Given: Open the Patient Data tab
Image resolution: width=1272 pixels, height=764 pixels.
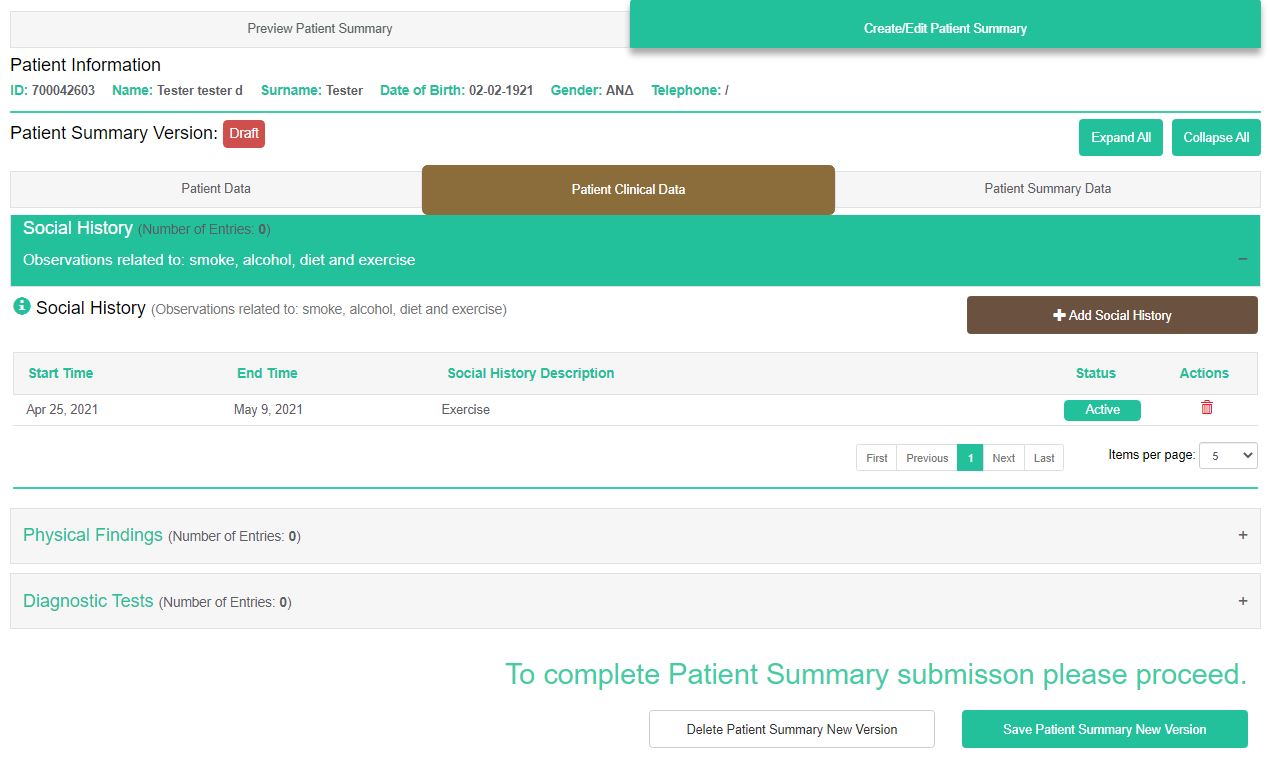Looking at the screenshot, I should tap(216, 189).
